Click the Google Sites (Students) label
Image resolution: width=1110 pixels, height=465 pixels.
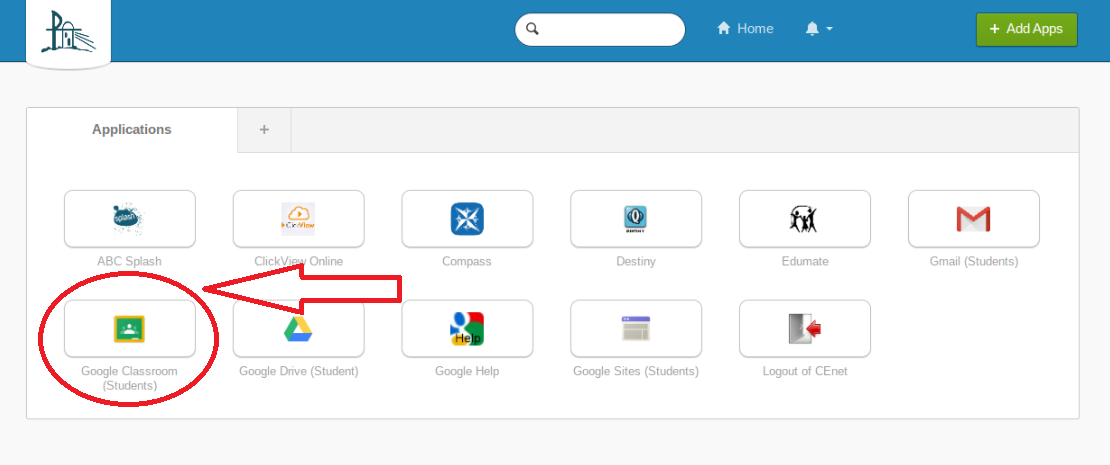pos(636,371)
